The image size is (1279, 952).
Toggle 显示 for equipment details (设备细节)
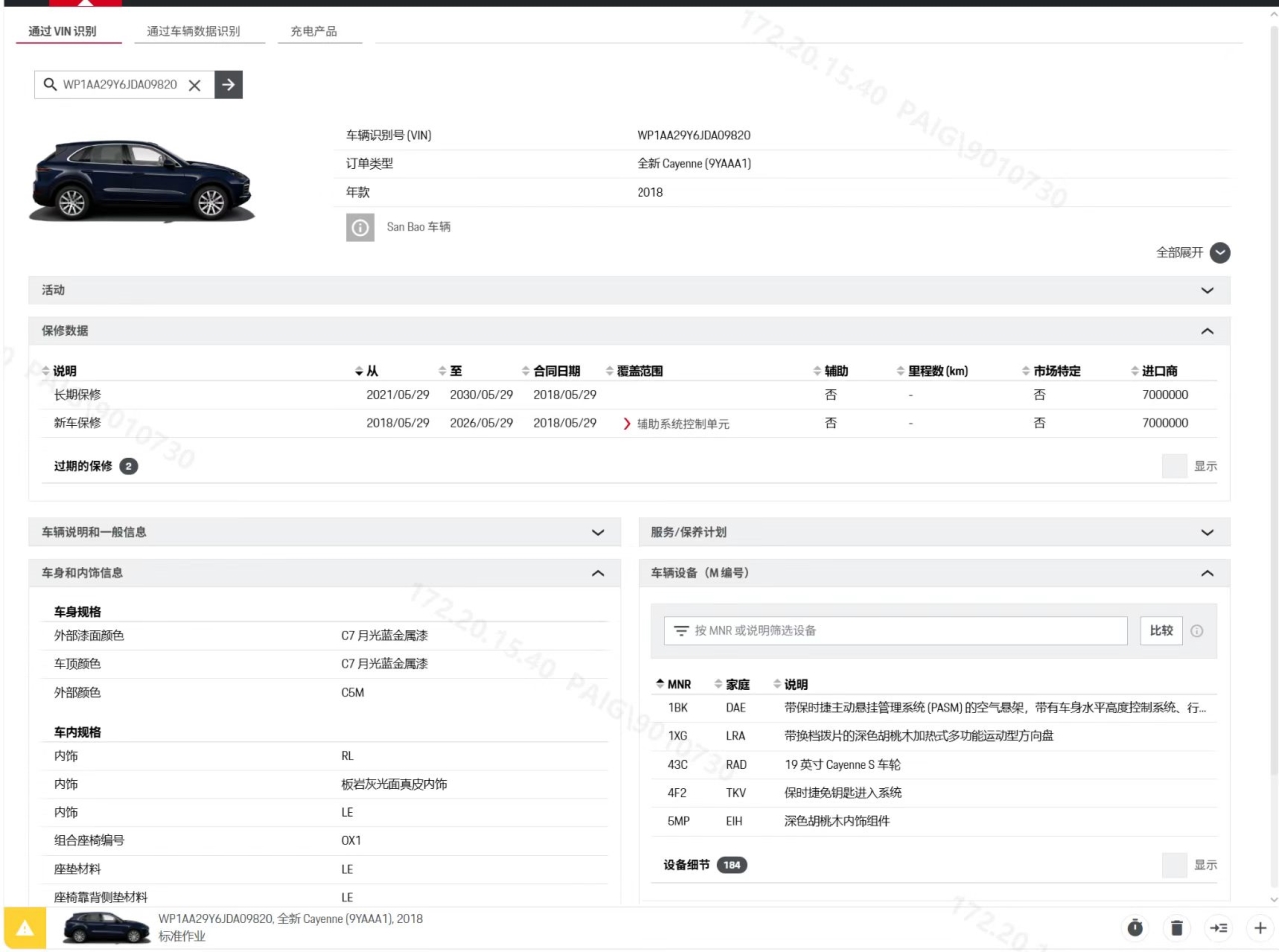point(1175,865)
